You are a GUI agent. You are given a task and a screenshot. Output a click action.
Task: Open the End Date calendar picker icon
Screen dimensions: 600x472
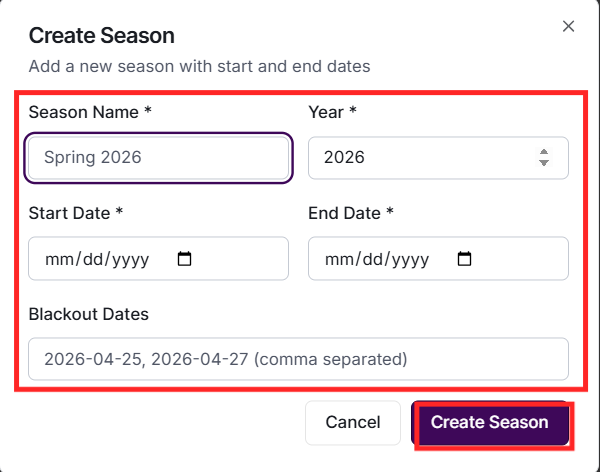click(x=464, y=259)
